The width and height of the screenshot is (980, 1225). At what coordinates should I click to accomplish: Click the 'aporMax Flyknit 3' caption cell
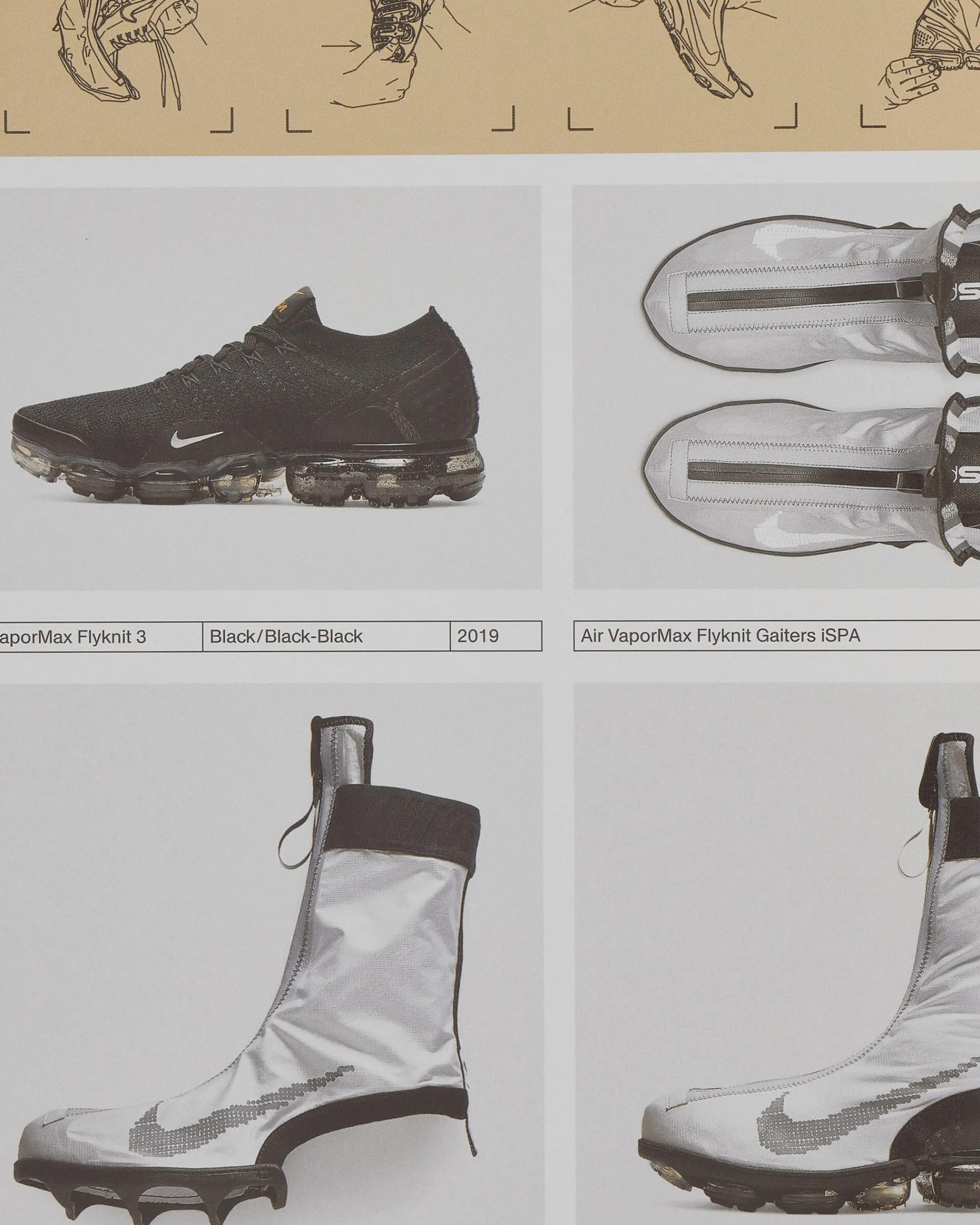[x=101, y=637]
